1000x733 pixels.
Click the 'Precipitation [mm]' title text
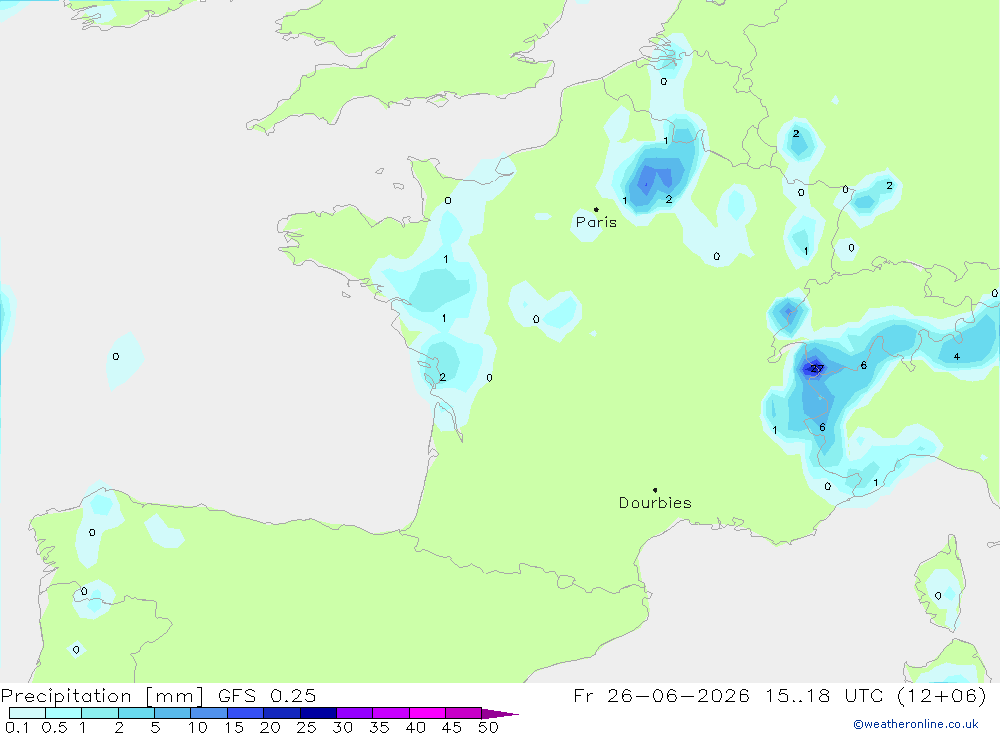pos(102,696)
